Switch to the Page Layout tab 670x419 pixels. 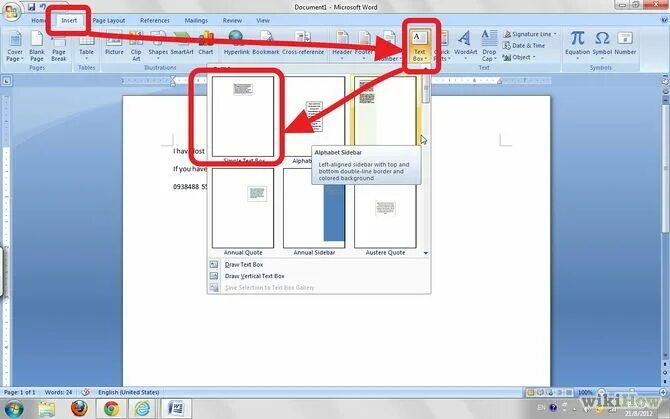pos(109,20)
